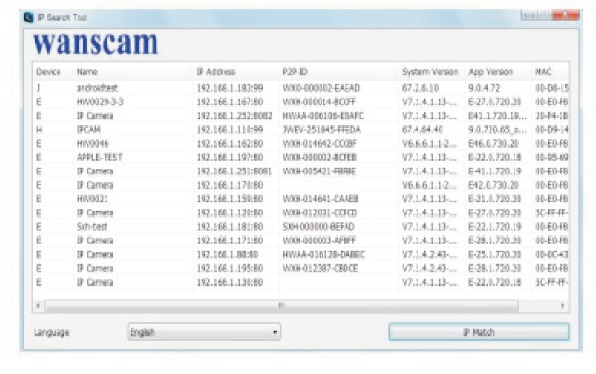Select the IPCAM device name
The height and width of the screenshot is (374, 596).
[89, 130]
